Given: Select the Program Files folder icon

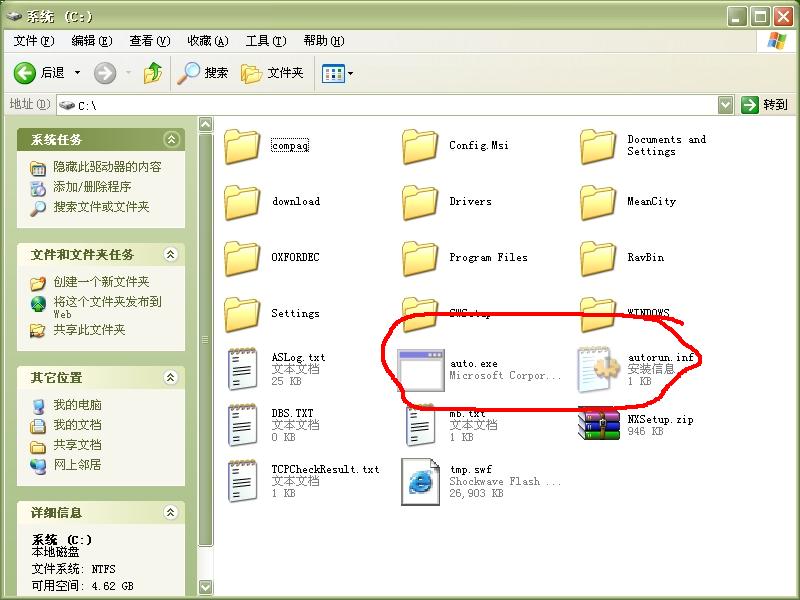Looking at the screenshot, I should [x=420, y=259].
